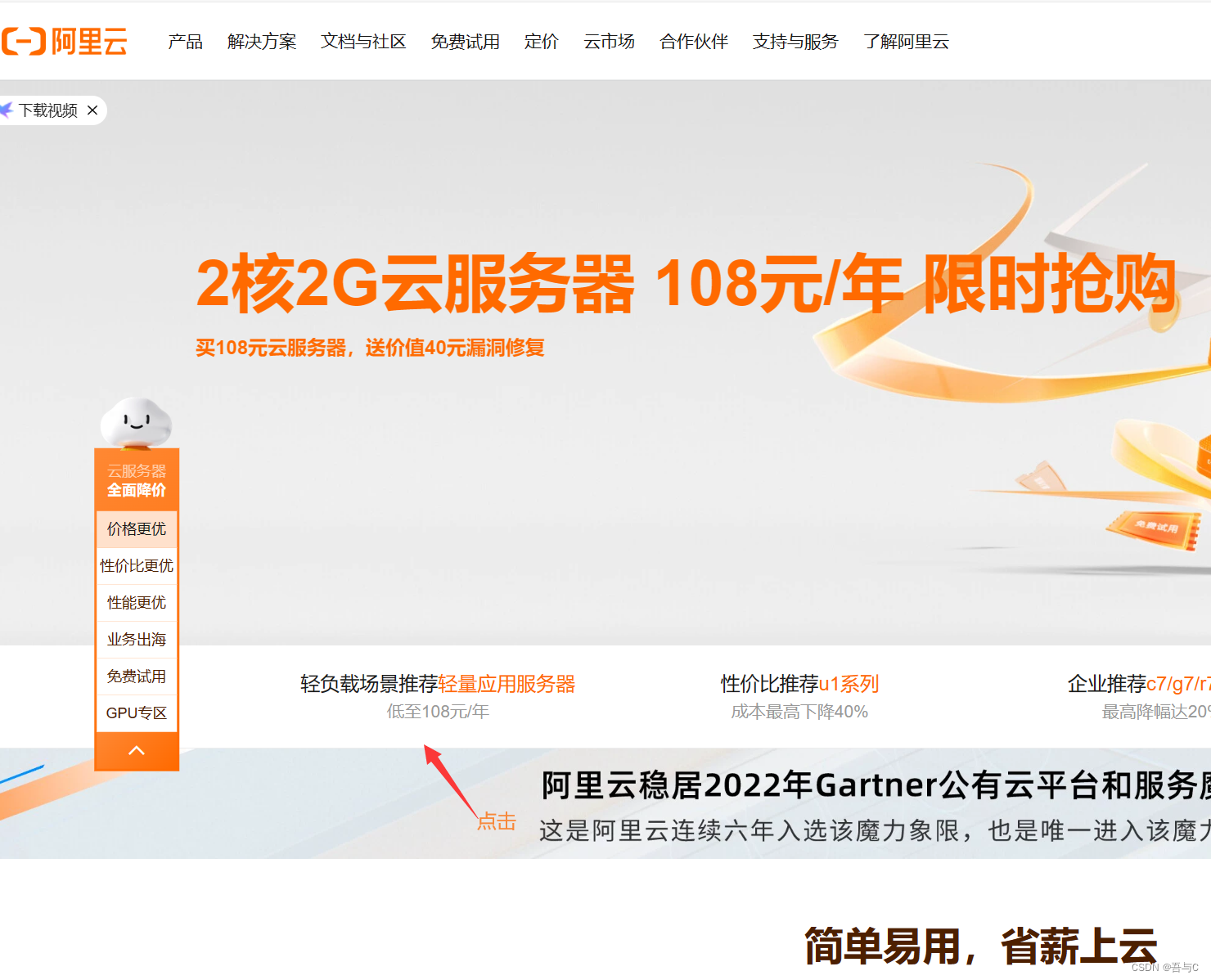Click the cloud mascot above sidebar
The width and height of the screenshot is (1211, 980).
coord(136,424)
